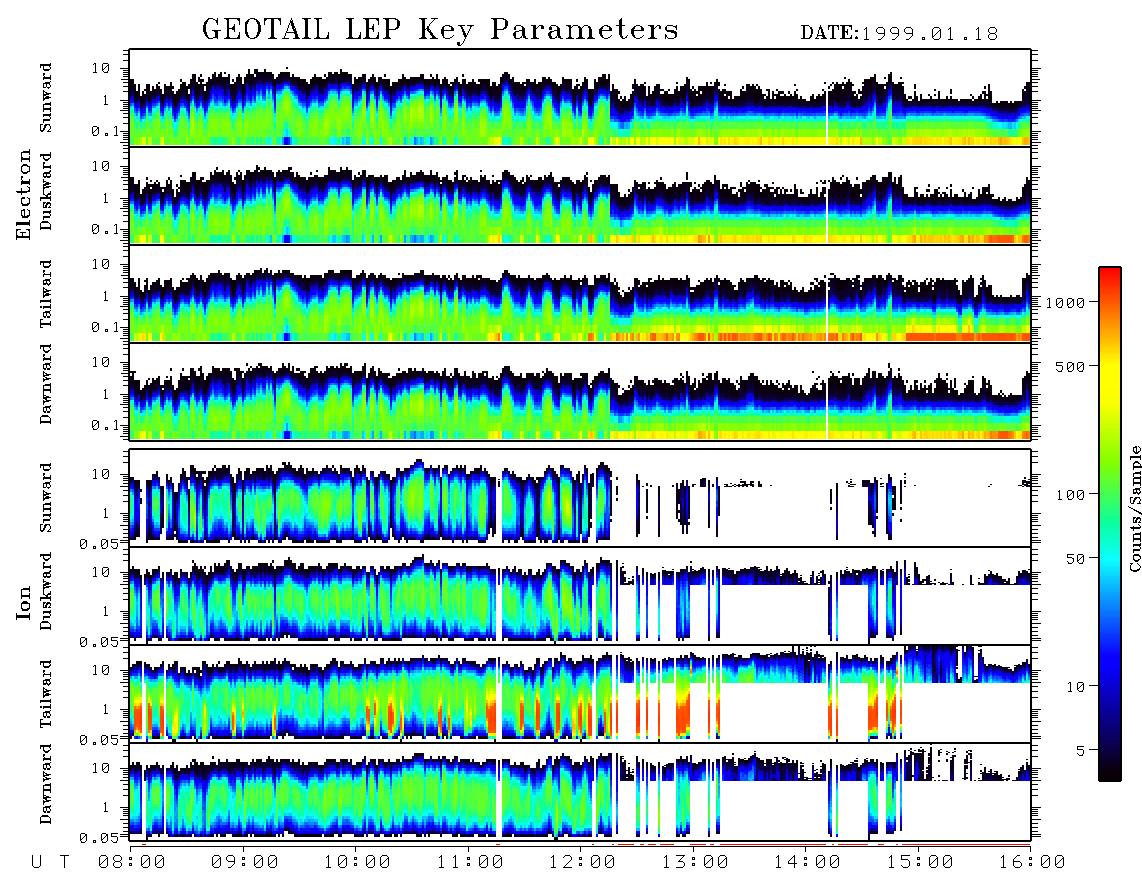The height and width of the screenshot is (880, 1142).
Task: Click inside the Ion Tailward spectrogram panel
Action: click(x=580, y=693)
